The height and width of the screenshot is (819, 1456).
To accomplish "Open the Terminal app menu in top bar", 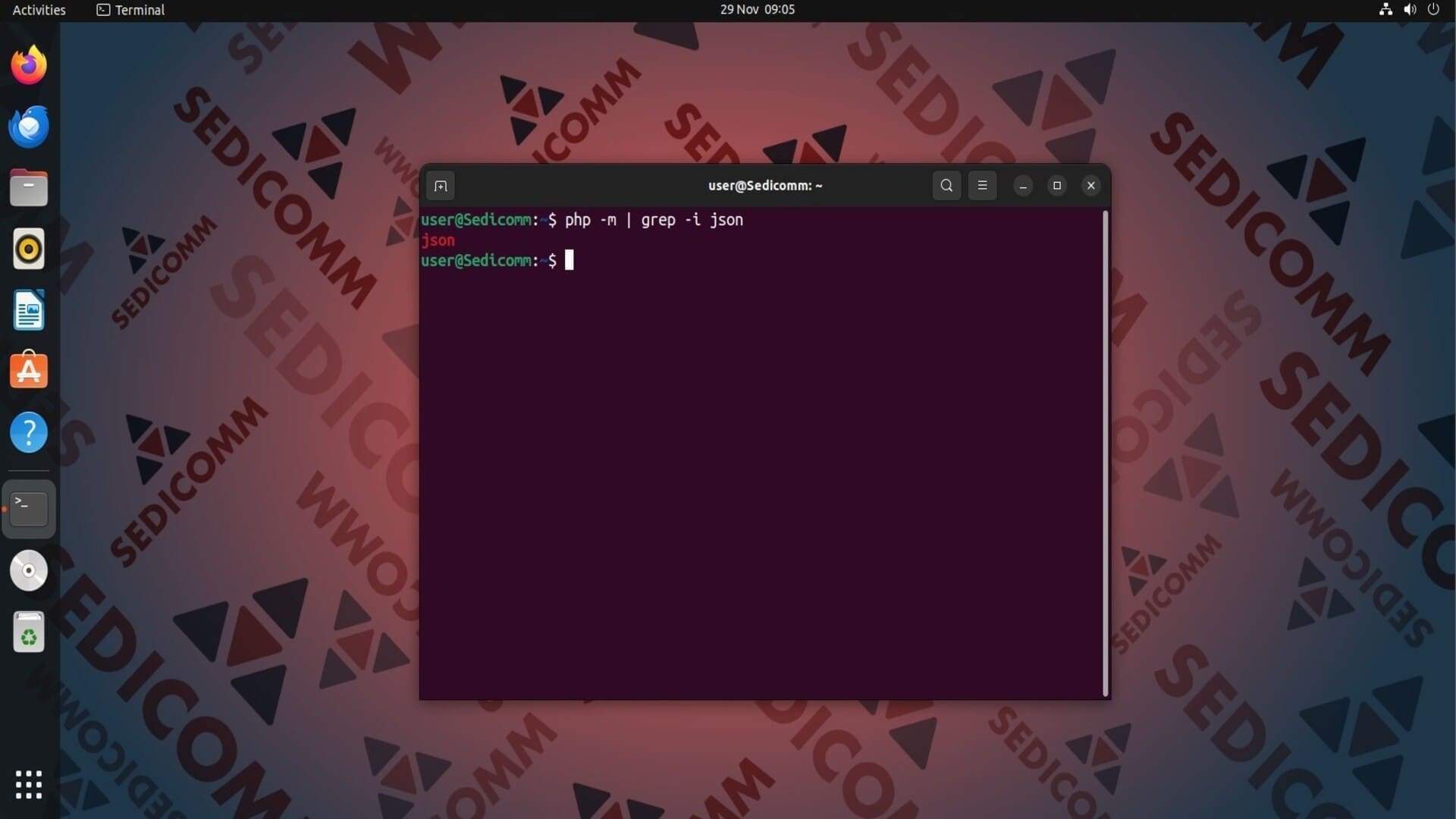I will pos(130,10).
